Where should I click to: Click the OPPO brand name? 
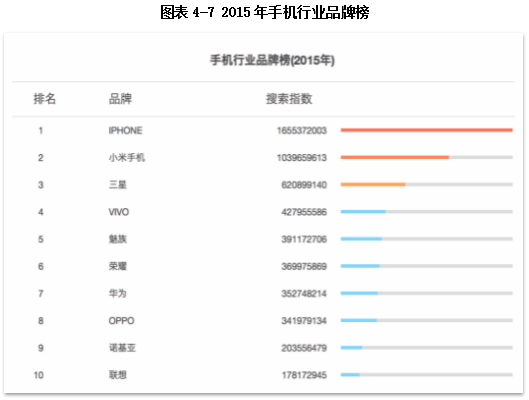coord(121,320)
